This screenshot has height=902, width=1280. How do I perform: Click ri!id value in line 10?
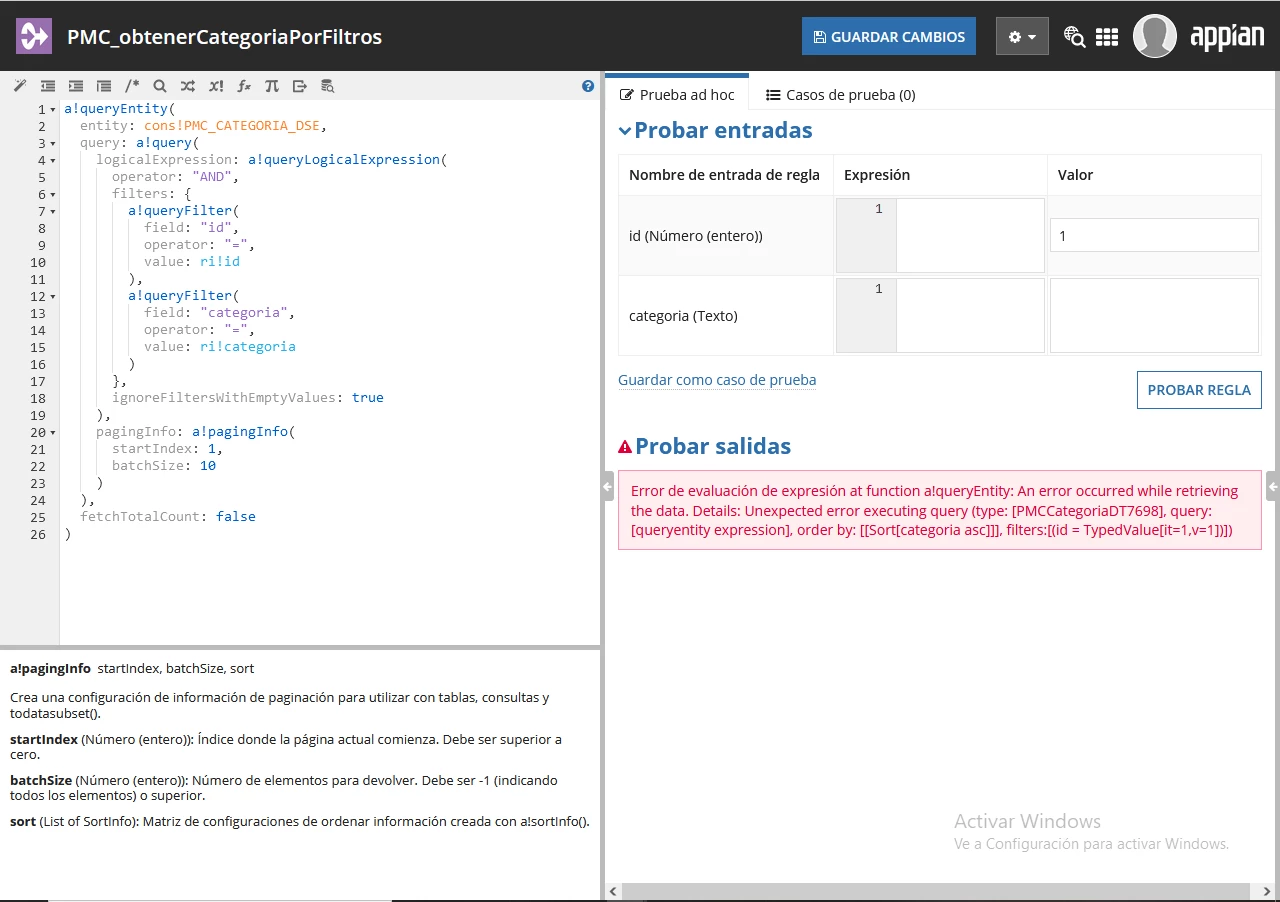click(x=220, y=262)
